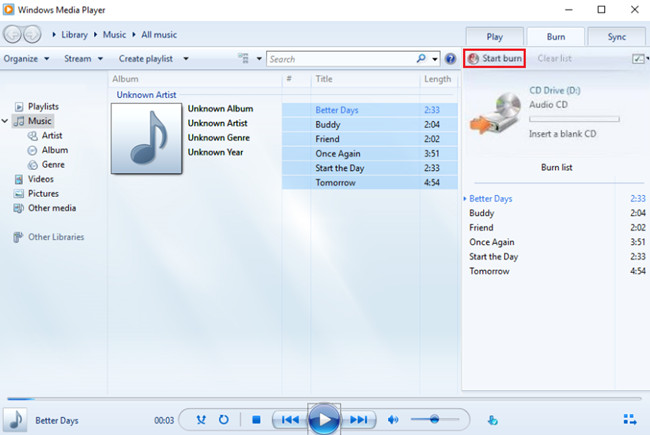This screenshot has width=650, height=435.
Task: Mute the speaker volume
Action: click(393, 420)
